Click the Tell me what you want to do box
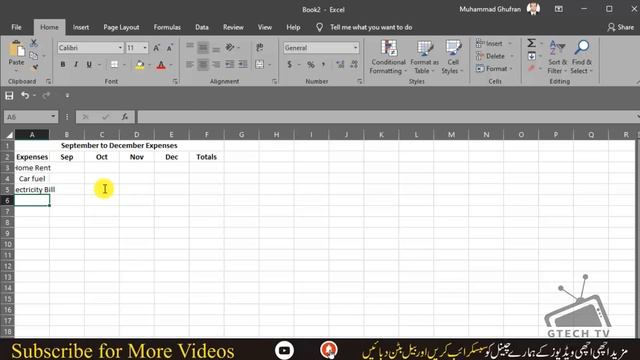 (x=371, y=27)
